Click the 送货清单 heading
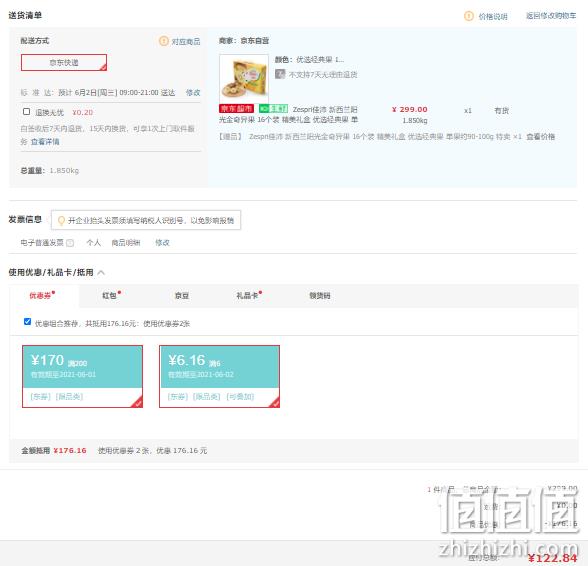The image size is (588, 566). tap(25, 15)
